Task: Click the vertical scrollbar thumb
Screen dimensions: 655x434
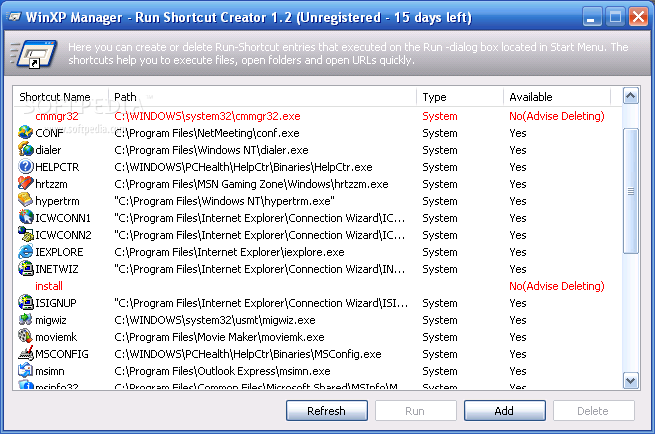Action: [630, 191]
